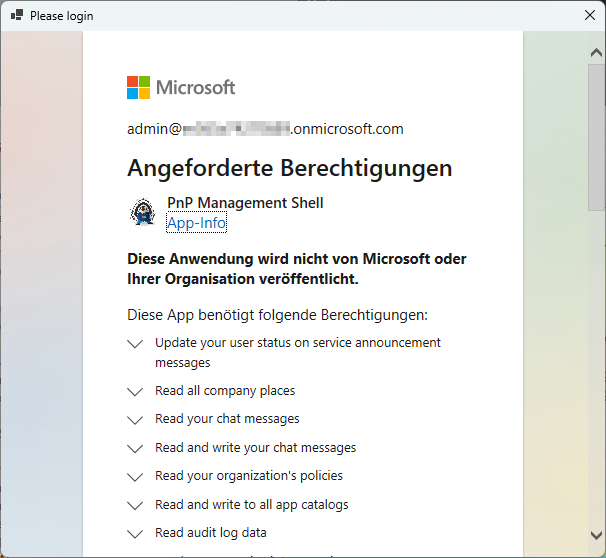
Task: Click the scrollbar down arrow
Action: 596,535
